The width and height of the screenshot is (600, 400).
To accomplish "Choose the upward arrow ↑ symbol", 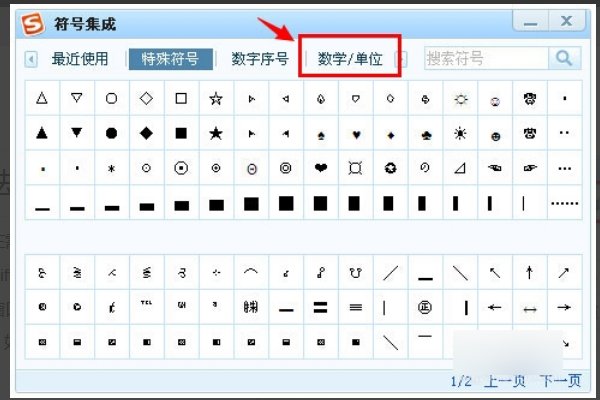I will point(530,273).
